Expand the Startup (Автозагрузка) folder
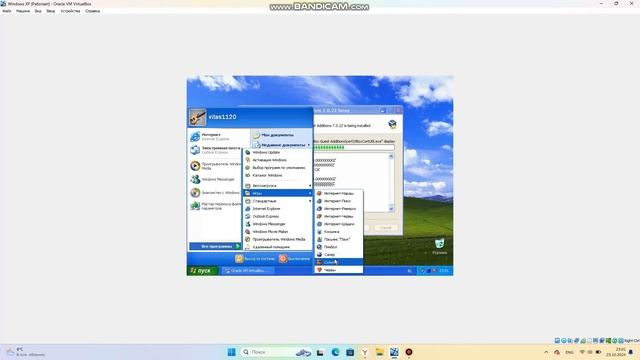The width and height of the screenshot is (640, 360). 278,186
